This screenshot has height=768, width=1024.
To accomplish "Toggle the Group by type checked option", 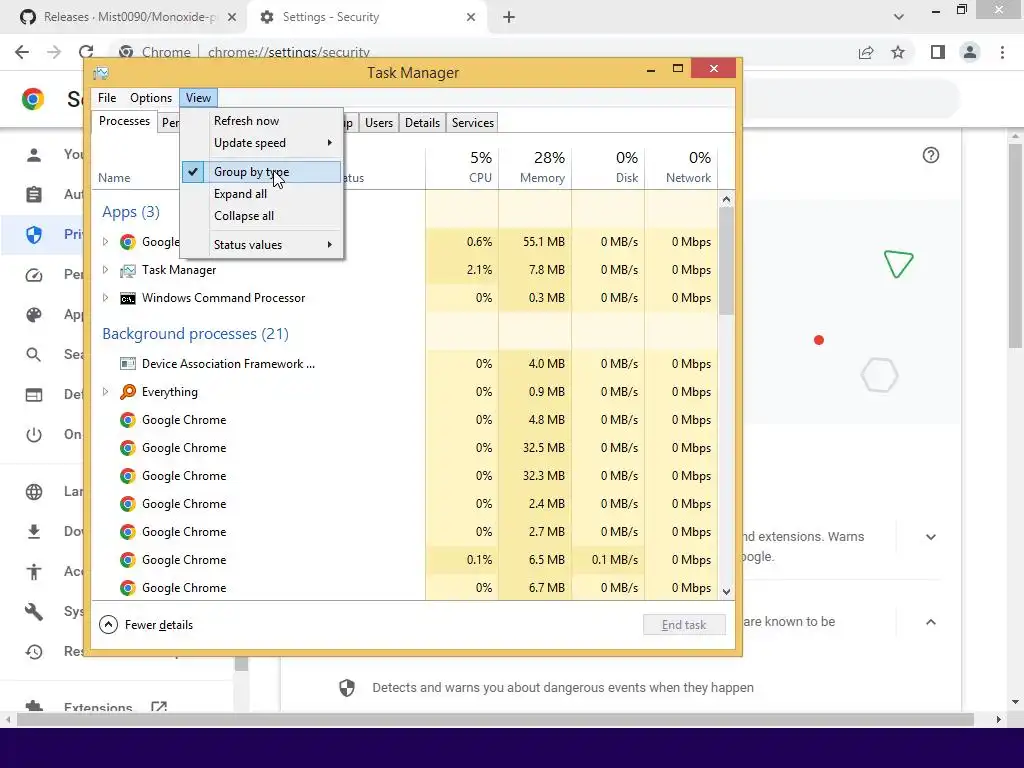I will [x=261, y=172].
